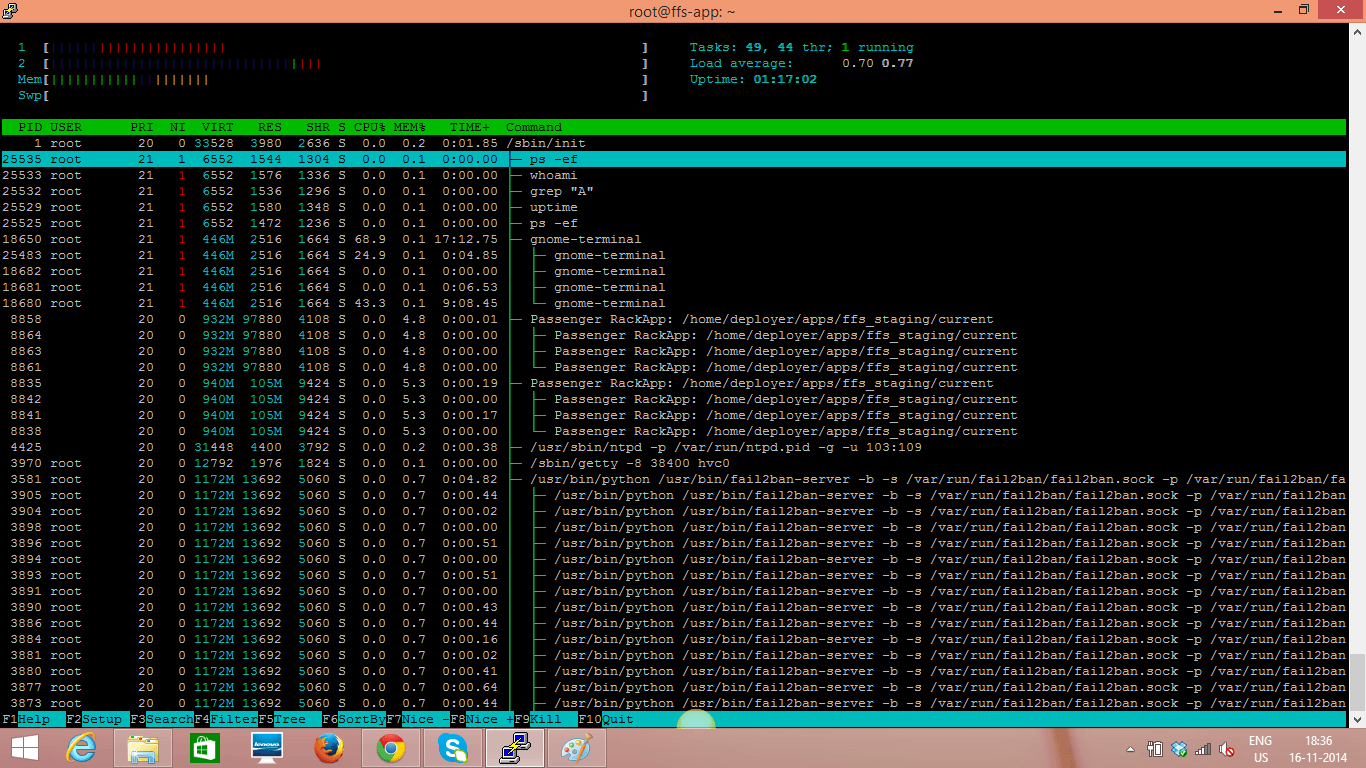The image size is (1366, 768).
Task: Sort by the VIRT column header
Action: (x=218, y=127)
